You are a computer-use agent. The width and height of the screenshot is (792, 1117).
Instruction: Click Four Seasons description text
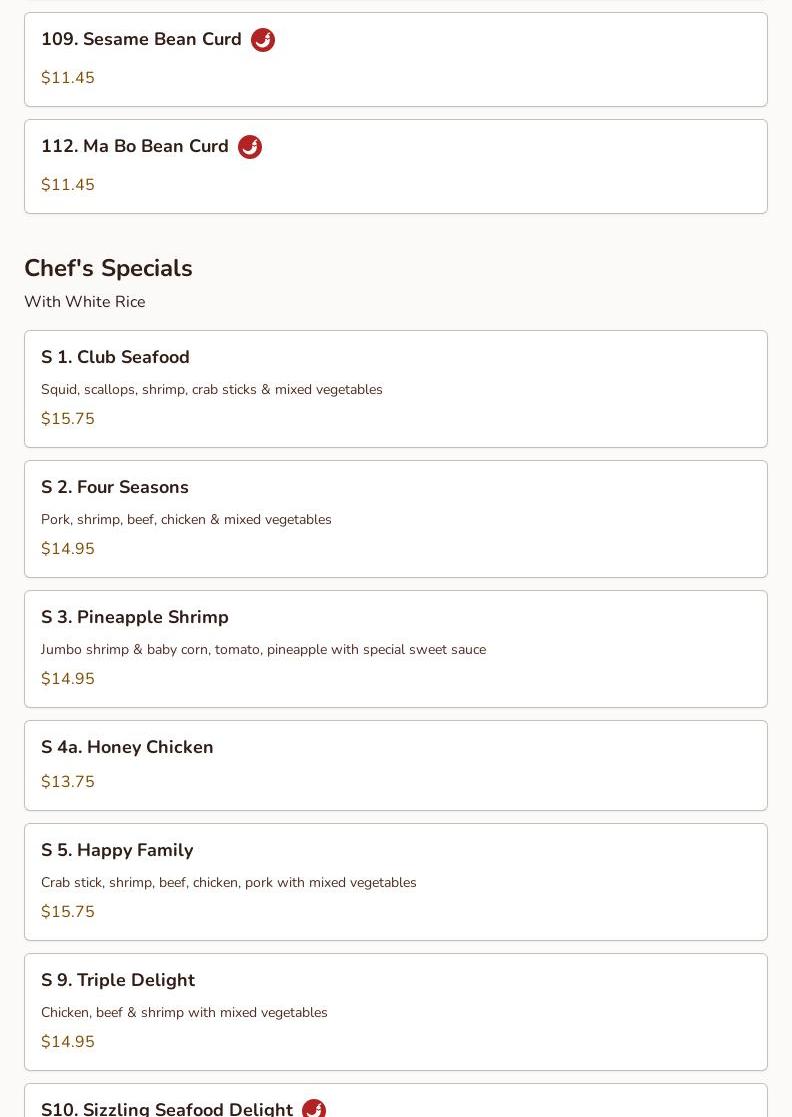(x=186, y=519)
